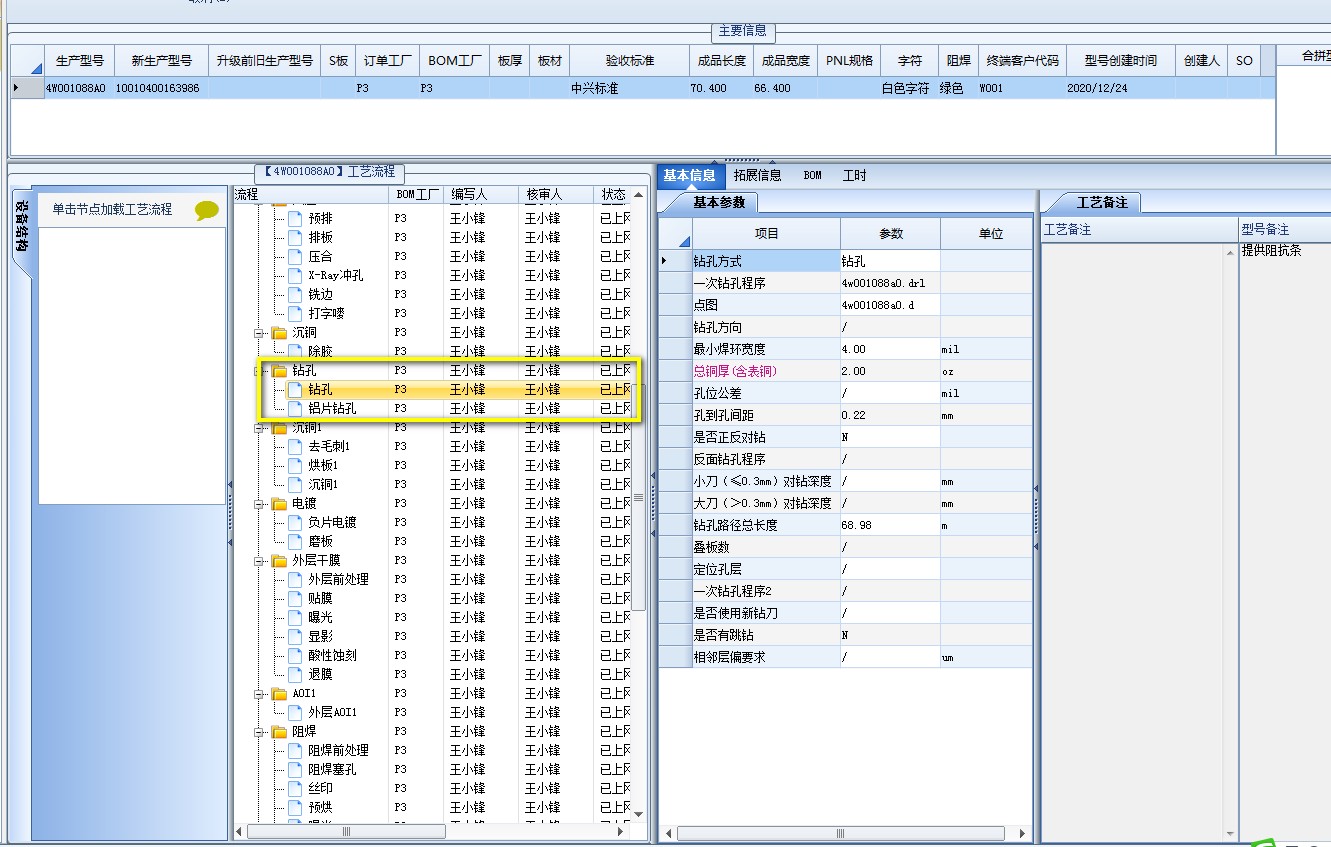Image resolution: width=1331 pixels, height=847 pixels.
Task: Click the document icon beside 铝片钻孔
Action: 294,408
